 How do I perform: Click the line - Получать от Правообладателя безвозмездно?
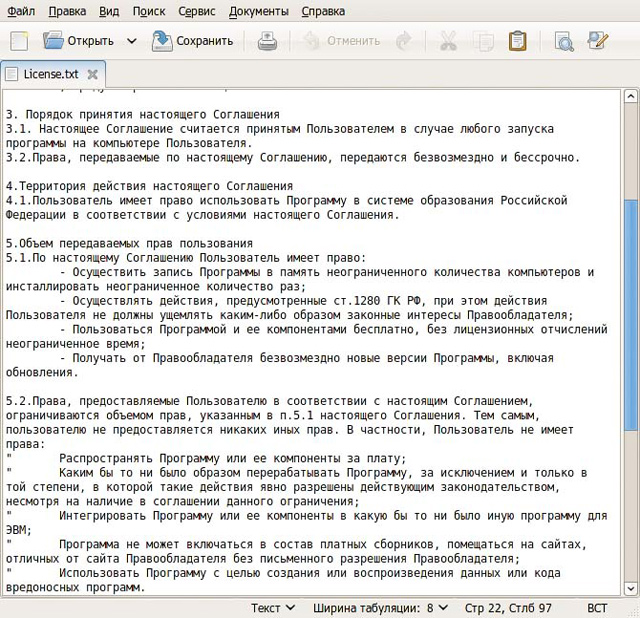pos(307,358)
